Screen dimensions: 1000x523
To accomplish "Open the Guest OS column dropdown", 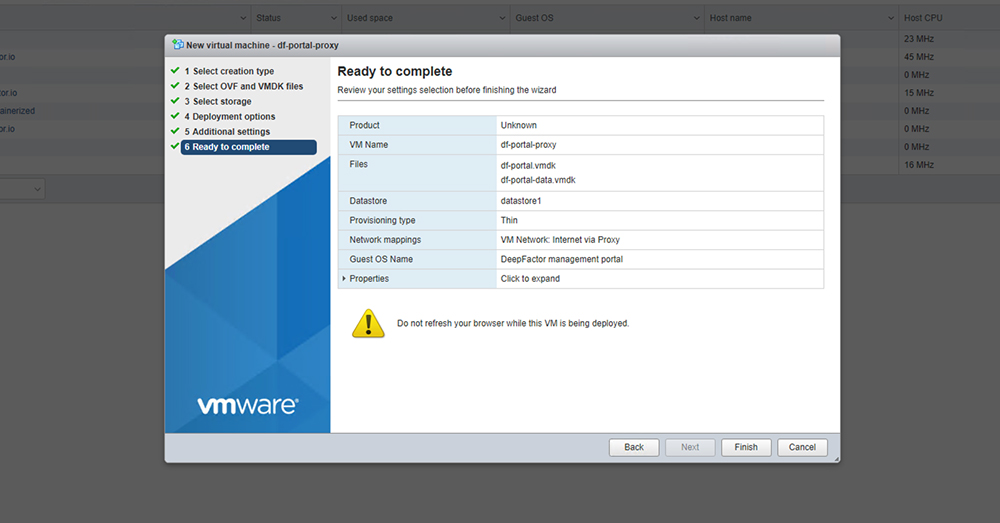I will tap(696, 18).
